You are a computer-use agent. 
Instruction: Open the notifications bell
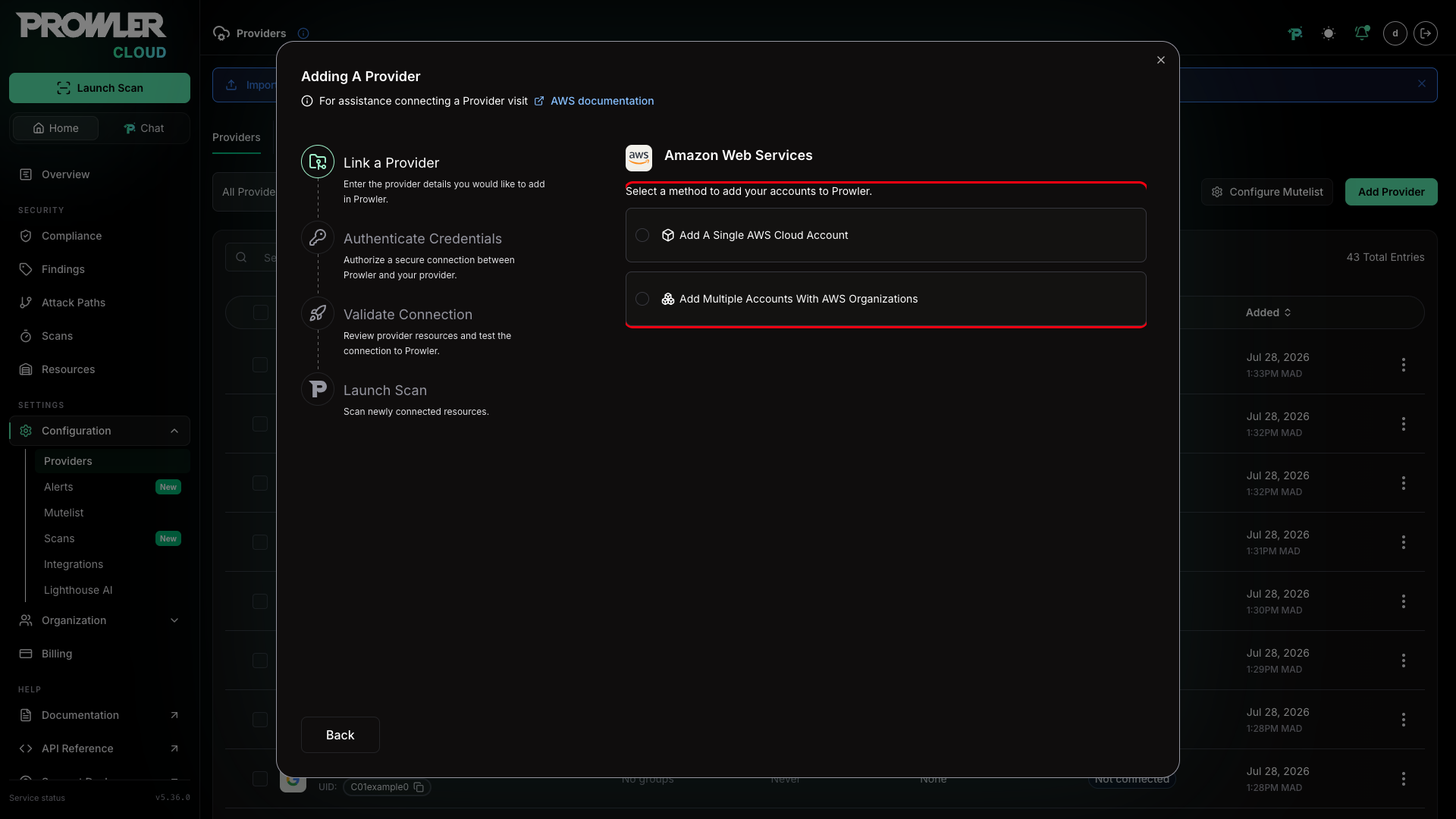1362,33
